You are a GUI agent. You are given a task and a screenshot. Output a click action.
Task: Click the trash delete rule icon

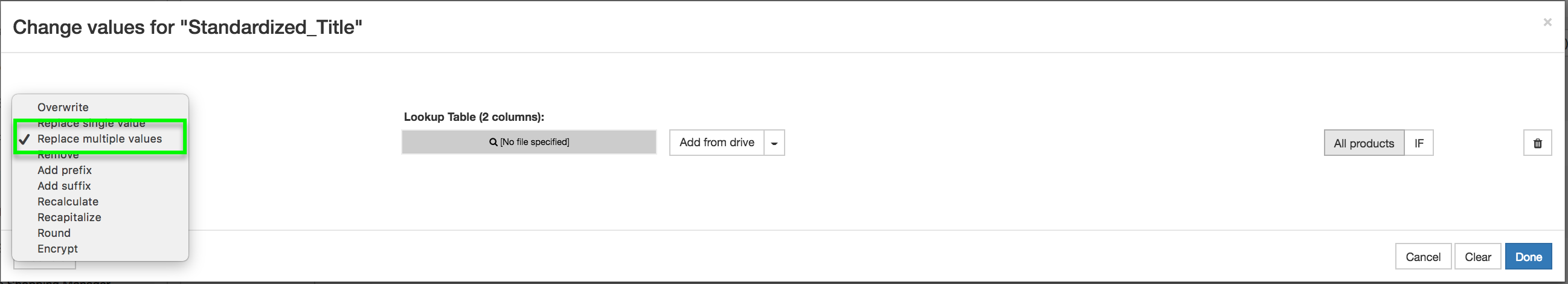click(x=1537, y=143)
